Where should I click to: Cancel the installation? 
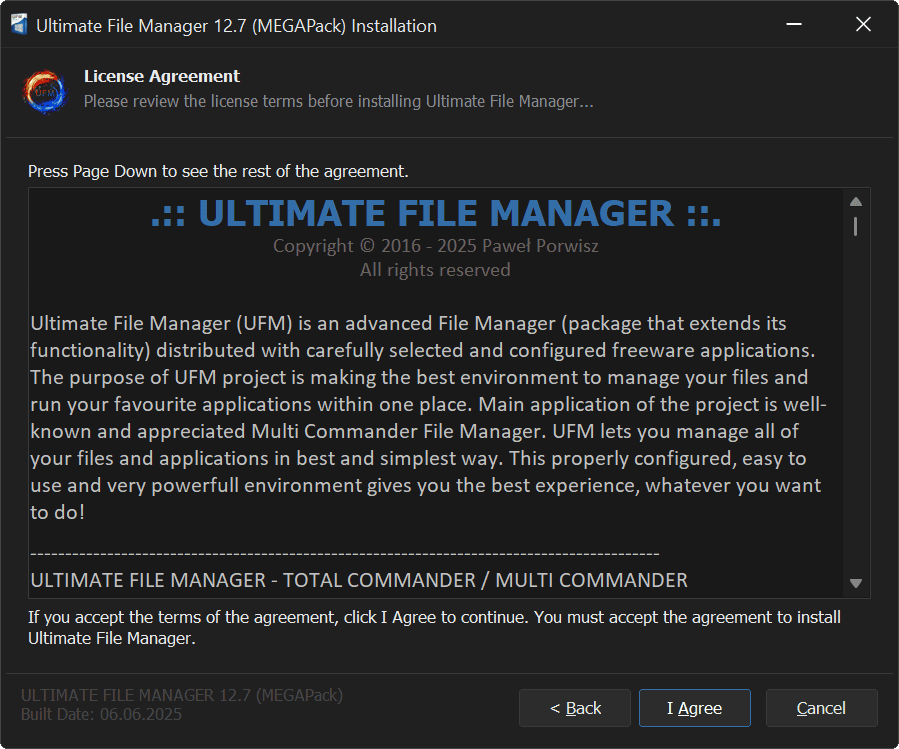pyautogui.click(x=821, y=708)
